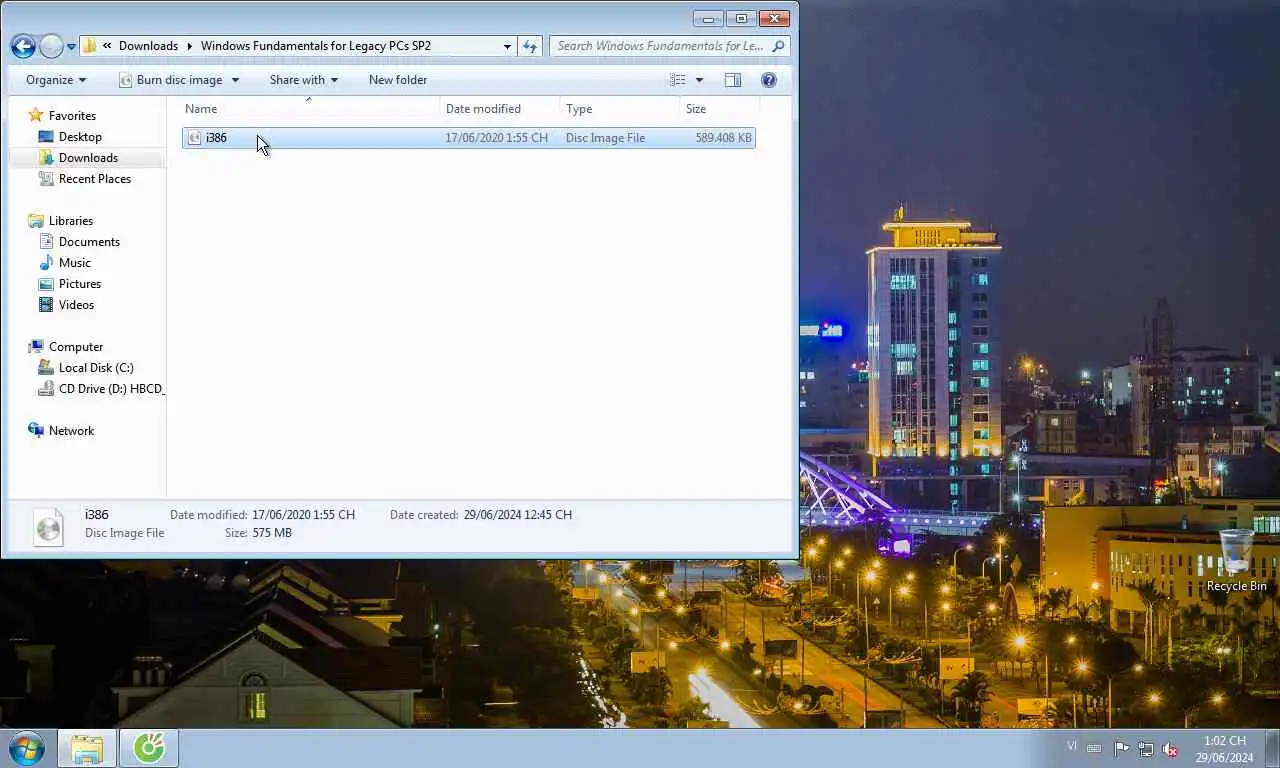Click the 17/06/2020 1:55 CH date cell
The image size is (1280, 768).
pos(497,138)
